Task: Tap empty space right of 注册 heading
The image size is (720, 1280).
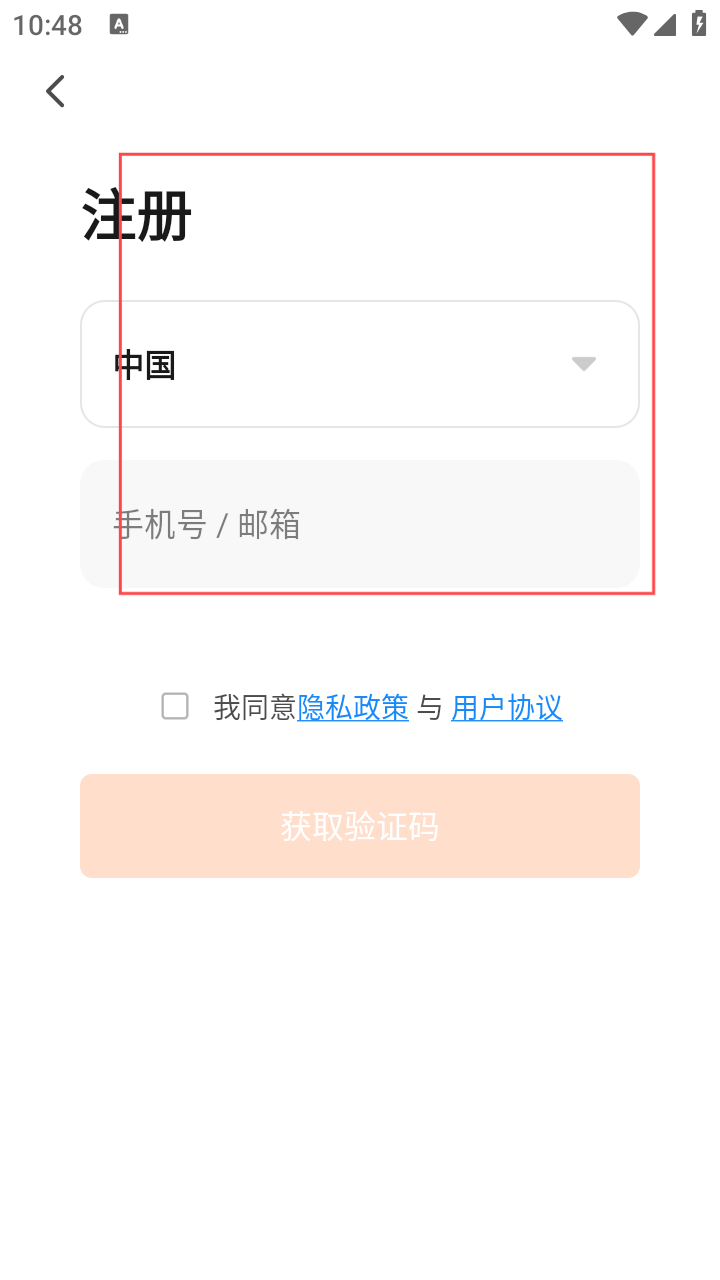Action: click(450, 215)
